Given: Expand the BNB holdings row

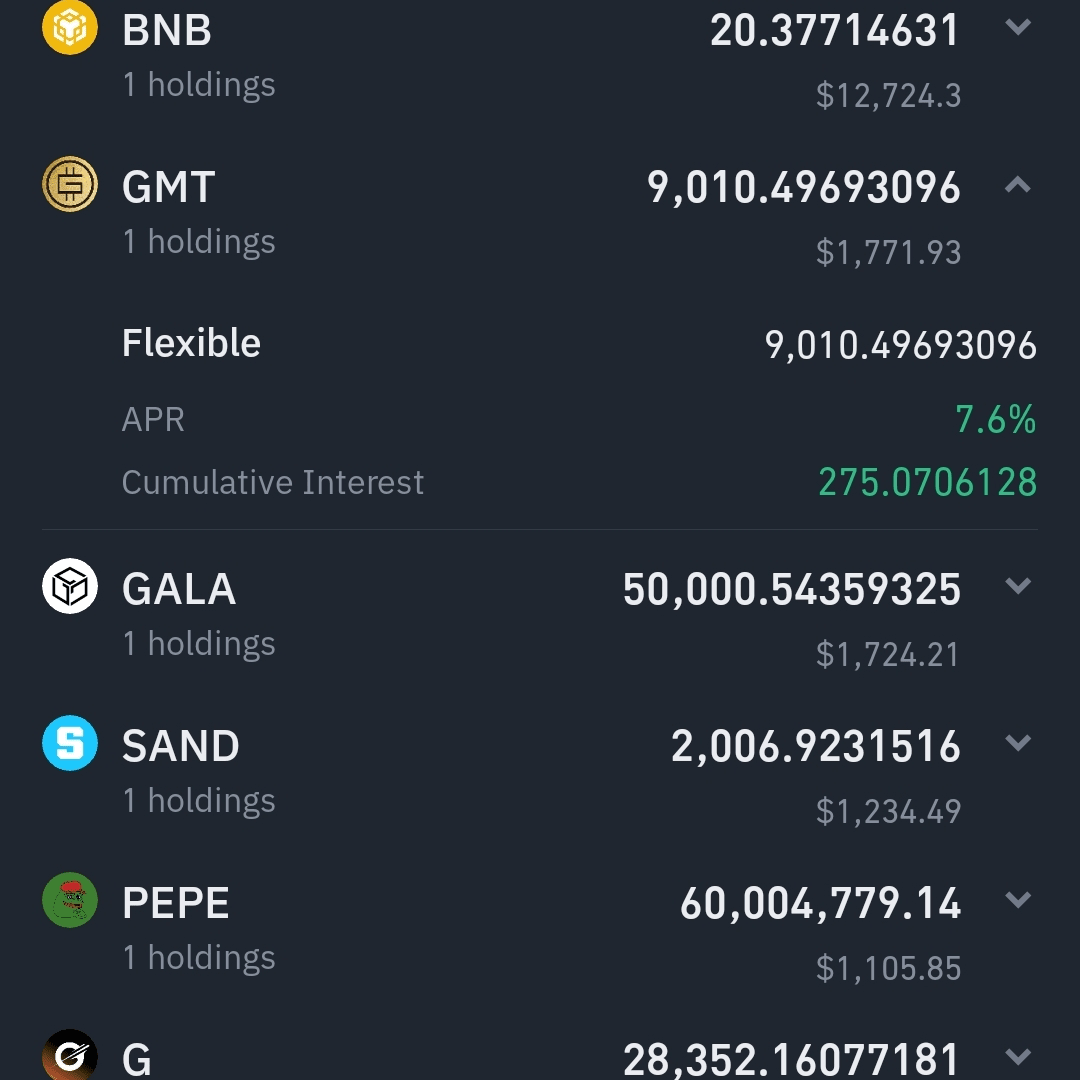Looking at the screenshot, I should pyautogui.click(x=1020, y=28).
